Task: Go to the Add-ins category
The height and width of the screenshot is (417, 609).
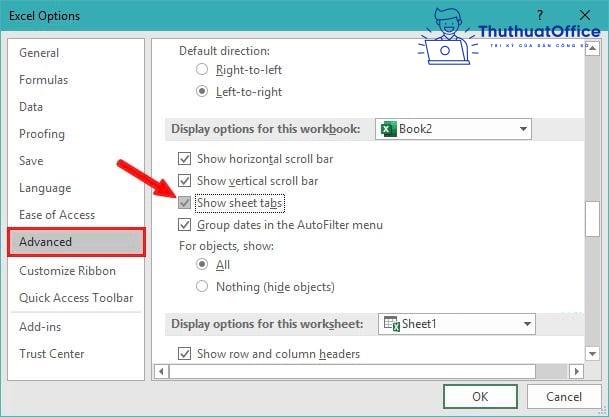Action: (40, 327)
